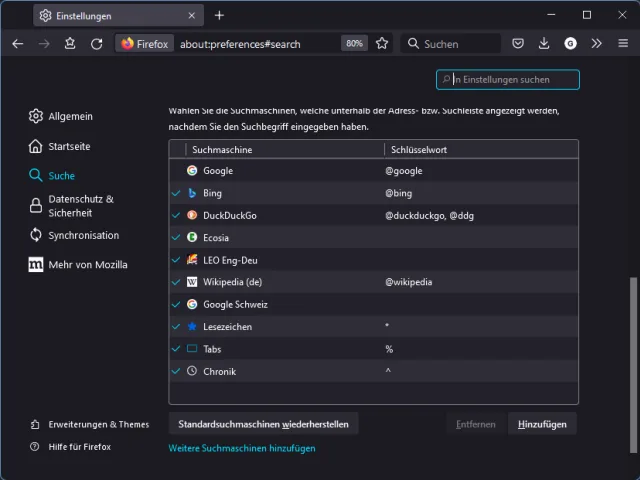Click the 80% zoom level indicator
The height and width of the screenshot is (480, 640).
tap(354, 43)
